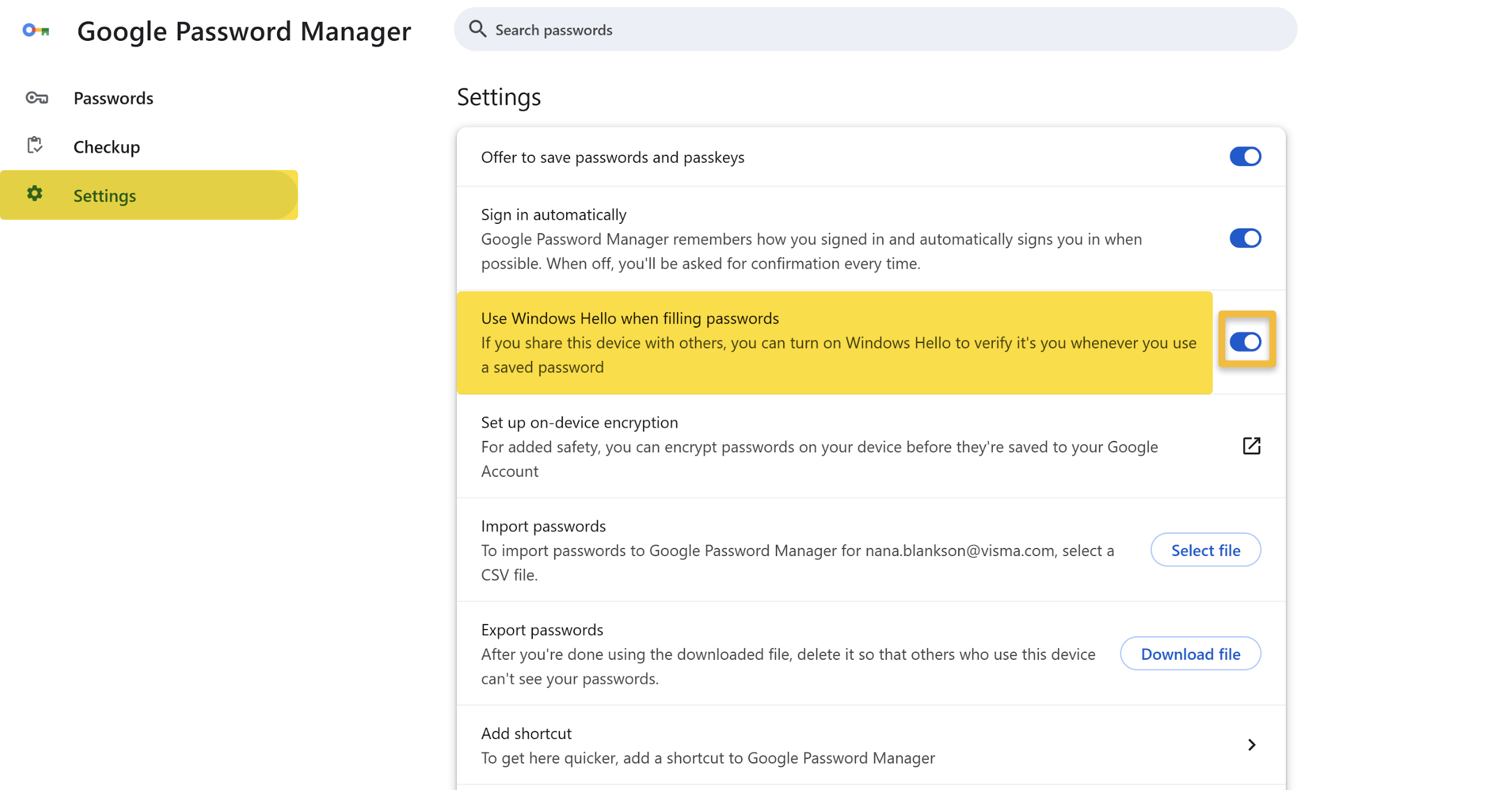Click the clipboard icon beside Checkup
This screenshot has height=790, width=1512.
point(35,146)
